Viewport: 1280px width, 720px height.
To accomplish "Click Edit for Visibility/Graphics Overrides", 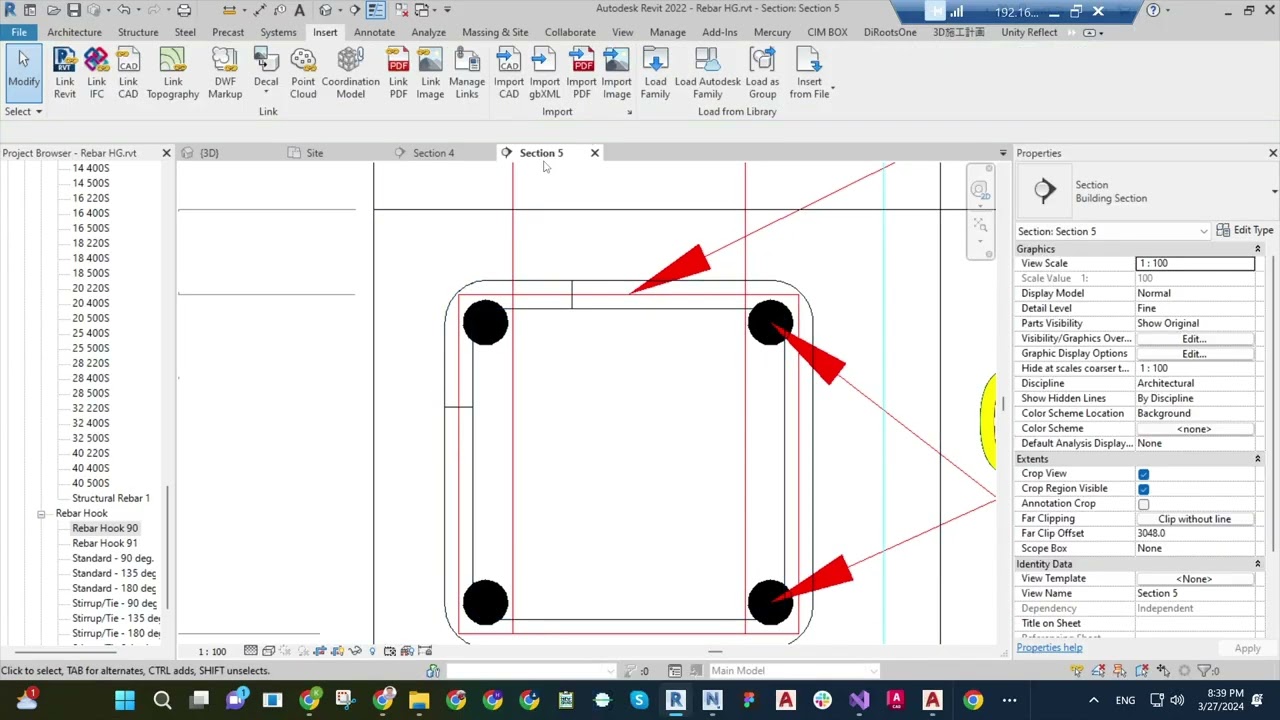I will pos(1194,339).
